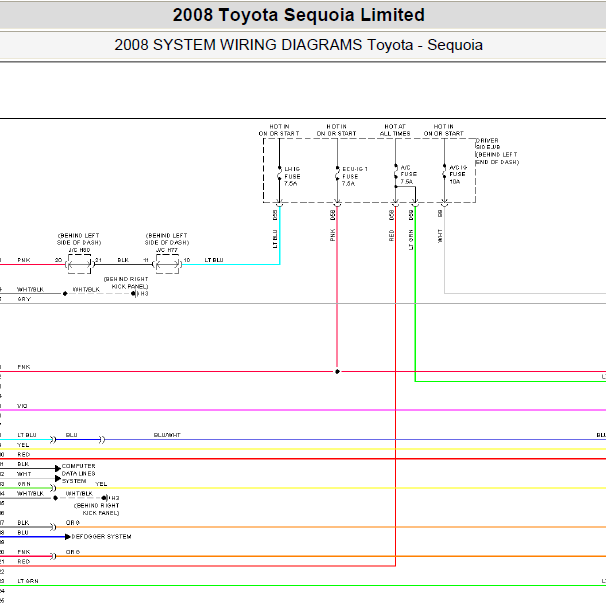Click the J/C H77 connector label
606x603 pixels.
tap(167, 250)
